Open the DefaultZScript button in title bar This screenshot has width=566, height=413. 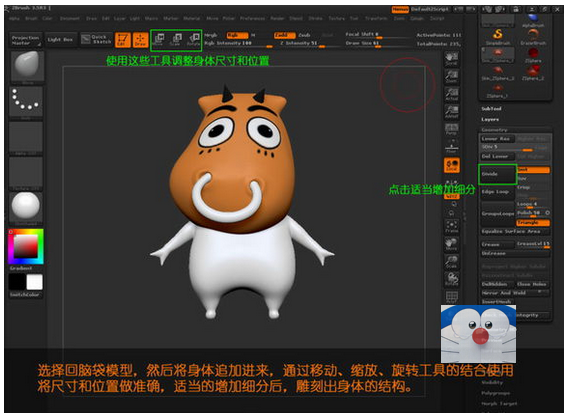[430, 9]
